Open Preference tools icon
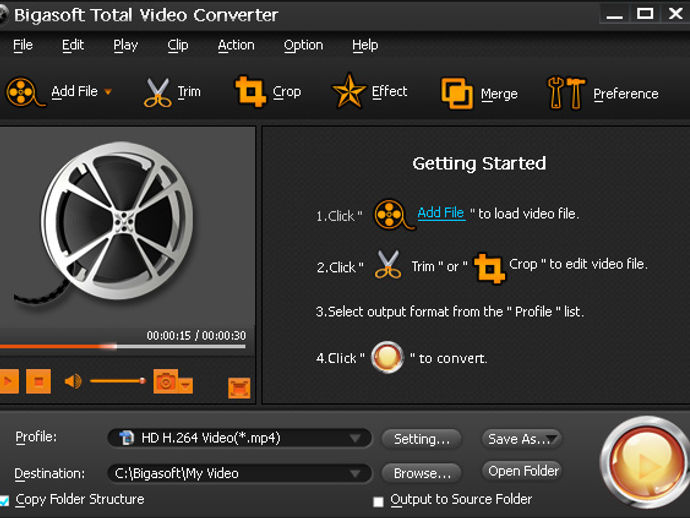Screen dimensions: 690x518 point(566,93)
